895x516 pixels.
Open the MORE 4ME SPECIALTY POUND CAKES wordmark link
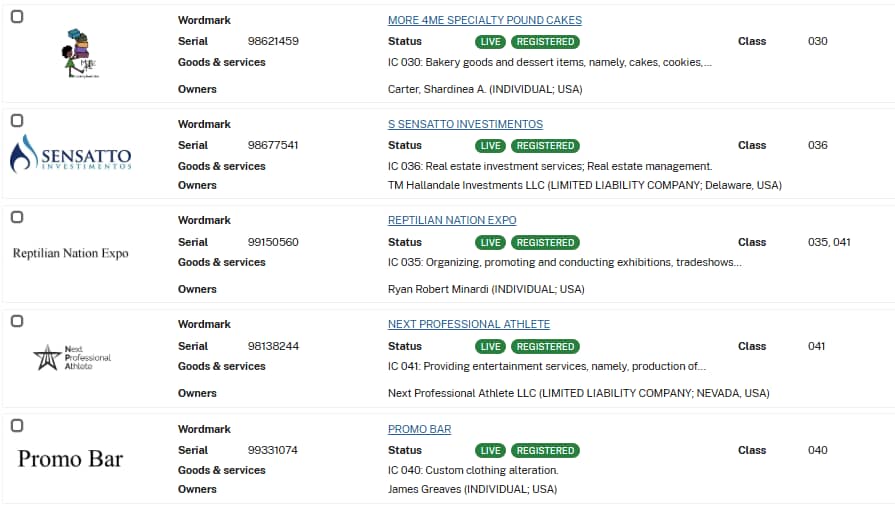pos(484,20)
